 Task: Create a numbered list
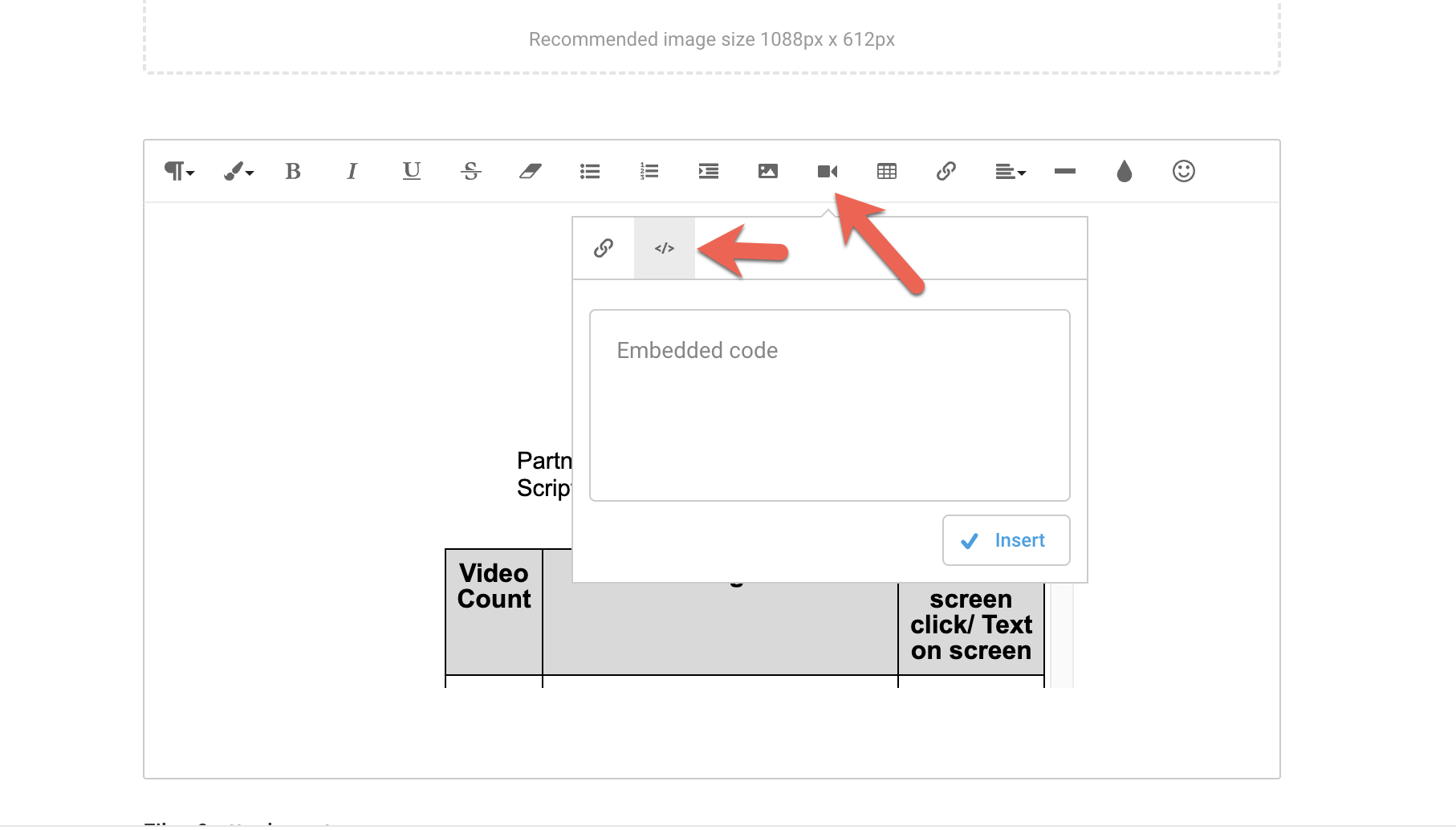pos(649,171)
